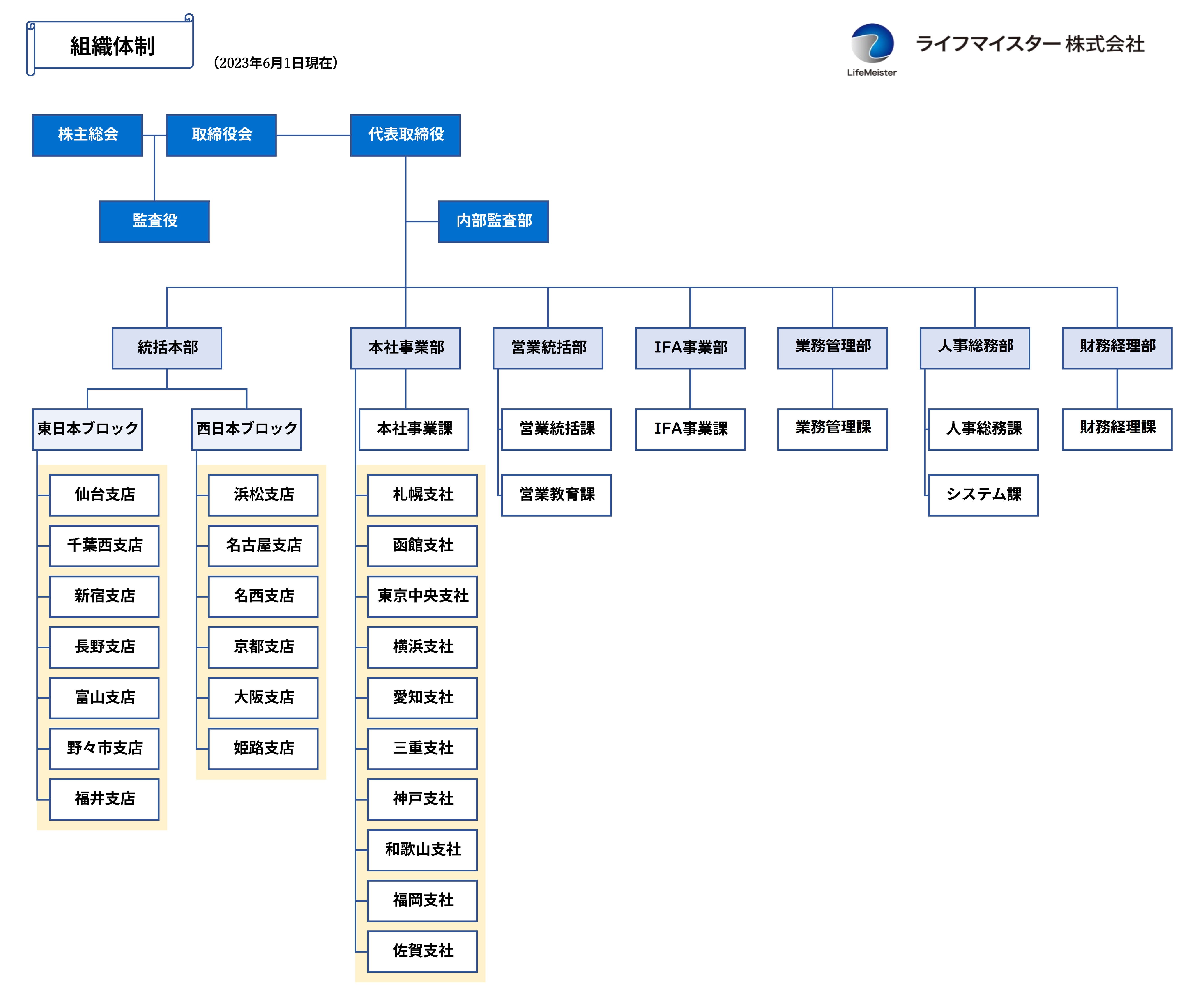Click the 富山支店 branch box
This screenshot has width=1204, height=999.
tap(104, 698)
